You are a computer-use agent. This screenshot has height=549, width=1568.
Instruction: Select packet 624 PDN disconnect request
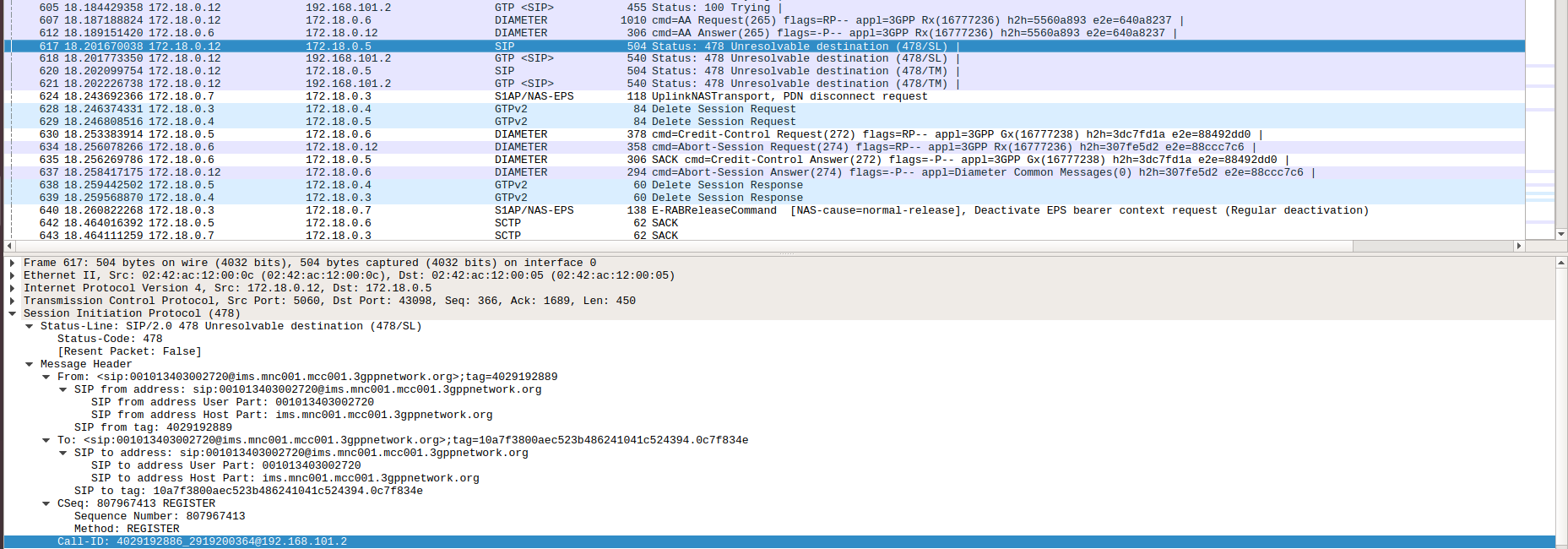(764, 96)
